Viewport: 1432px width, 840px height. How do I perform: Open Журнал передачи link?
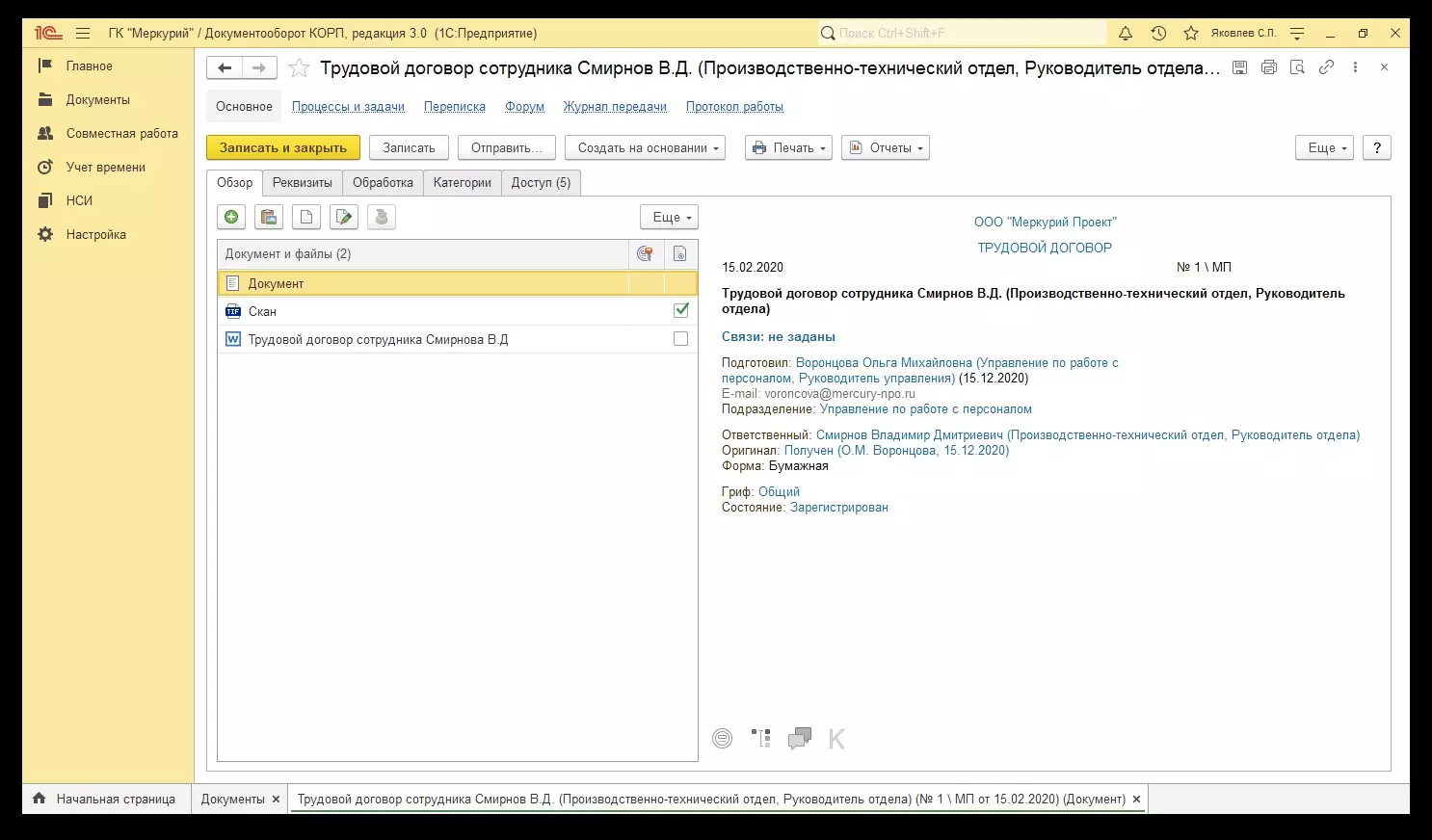point(615,107)
